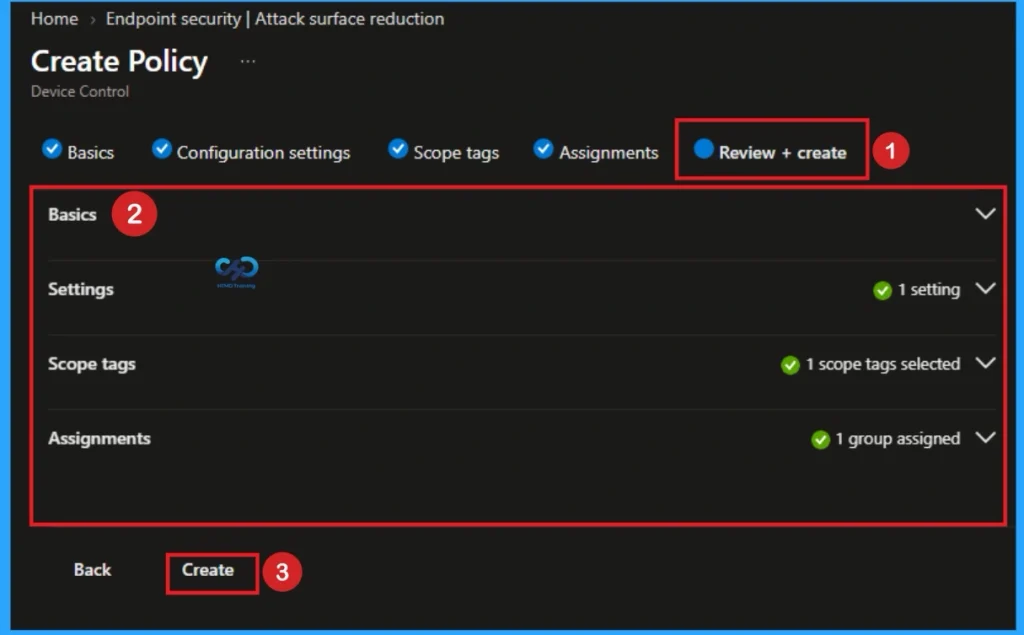
Task: Expand the Scope tags section chevron
Action: pos(985,363)
